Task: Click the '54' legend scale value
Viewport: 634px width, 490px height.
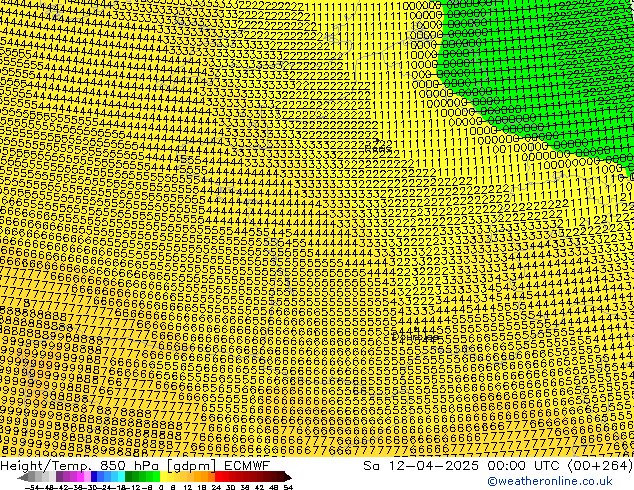Action: (288, 487)
